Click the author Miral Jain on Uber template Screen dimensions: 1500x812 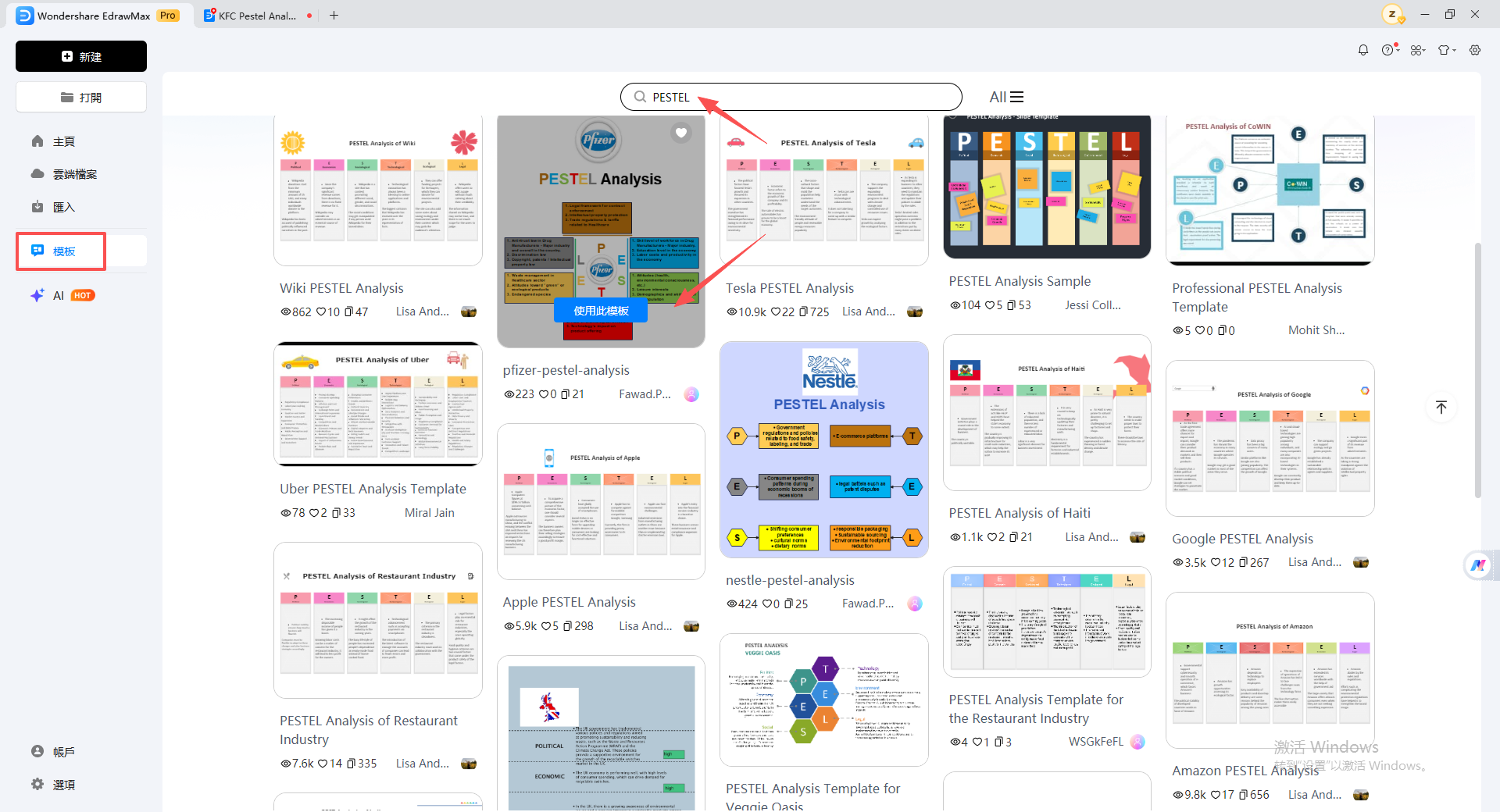pyautogui.click(x=429, y=513)
